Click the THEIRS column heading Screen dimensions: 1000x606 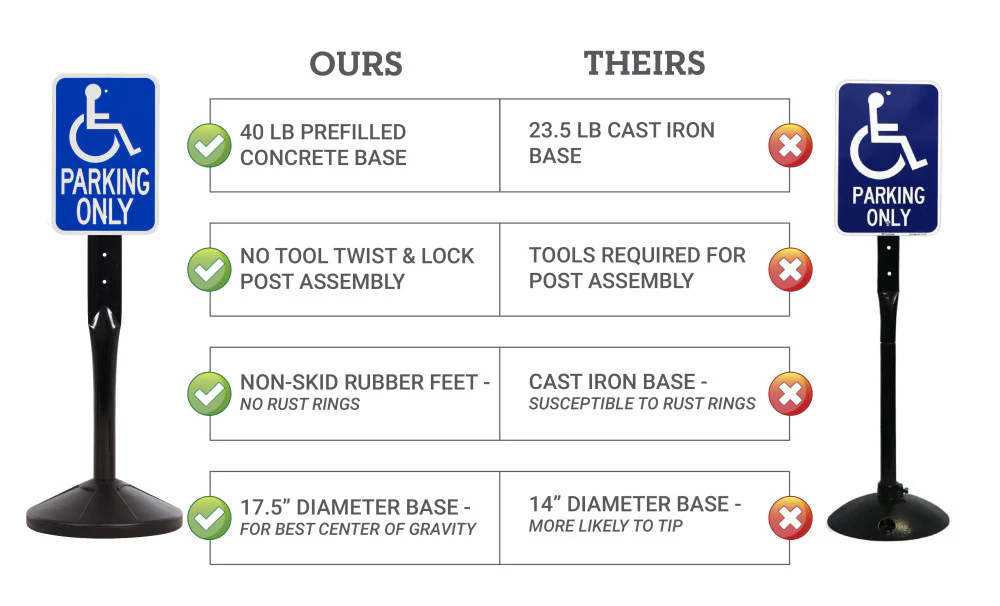pos(645,63)
